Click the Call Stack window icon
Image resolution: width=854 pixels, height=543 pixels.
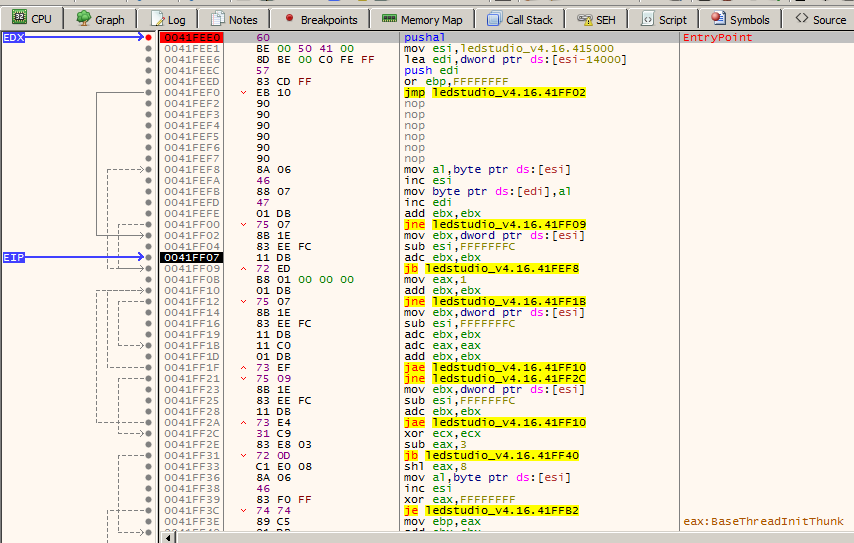494,19
